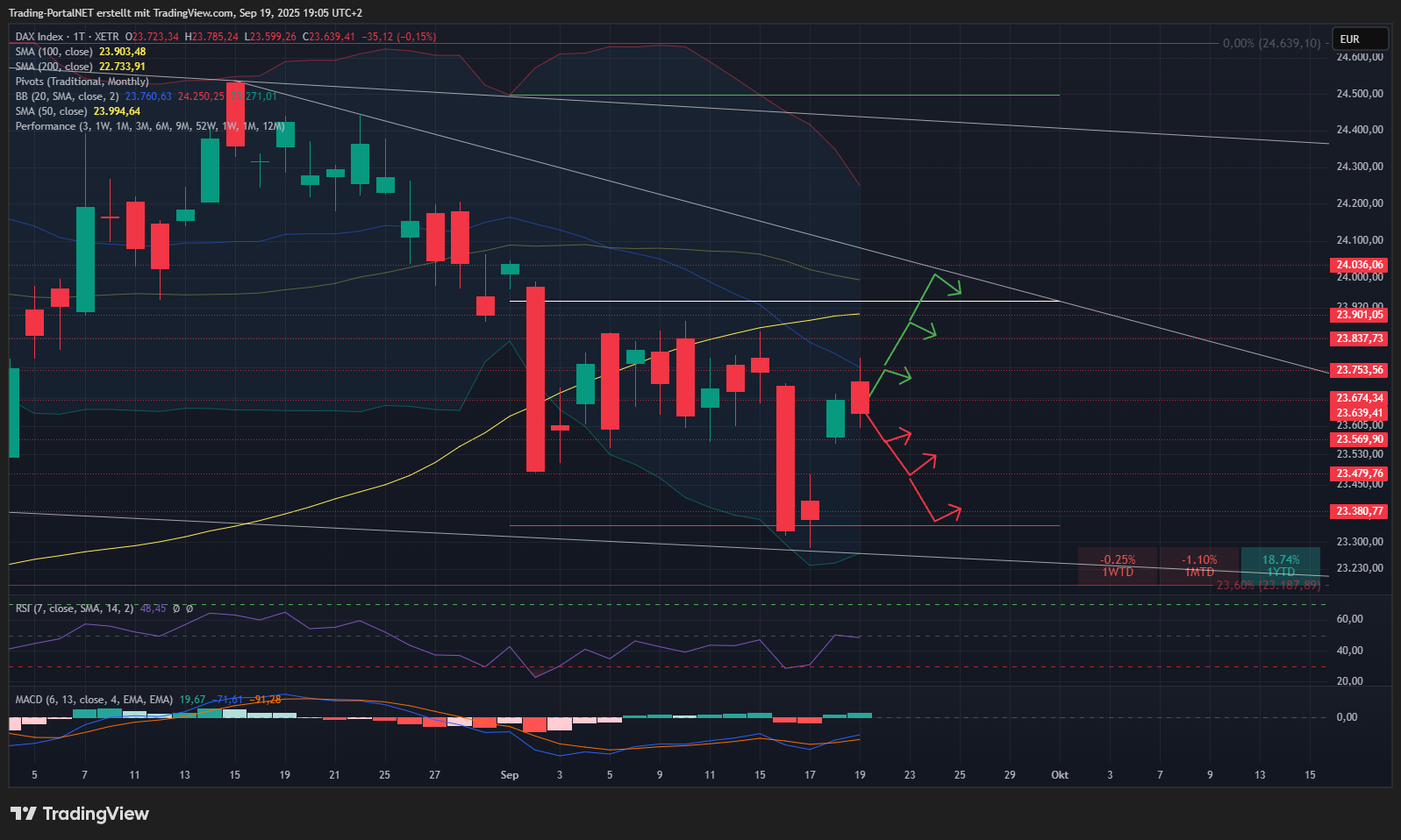Click the lowest red arrow annotation
Viewport: 1401px width, 840px height.
tap(946, 513)
